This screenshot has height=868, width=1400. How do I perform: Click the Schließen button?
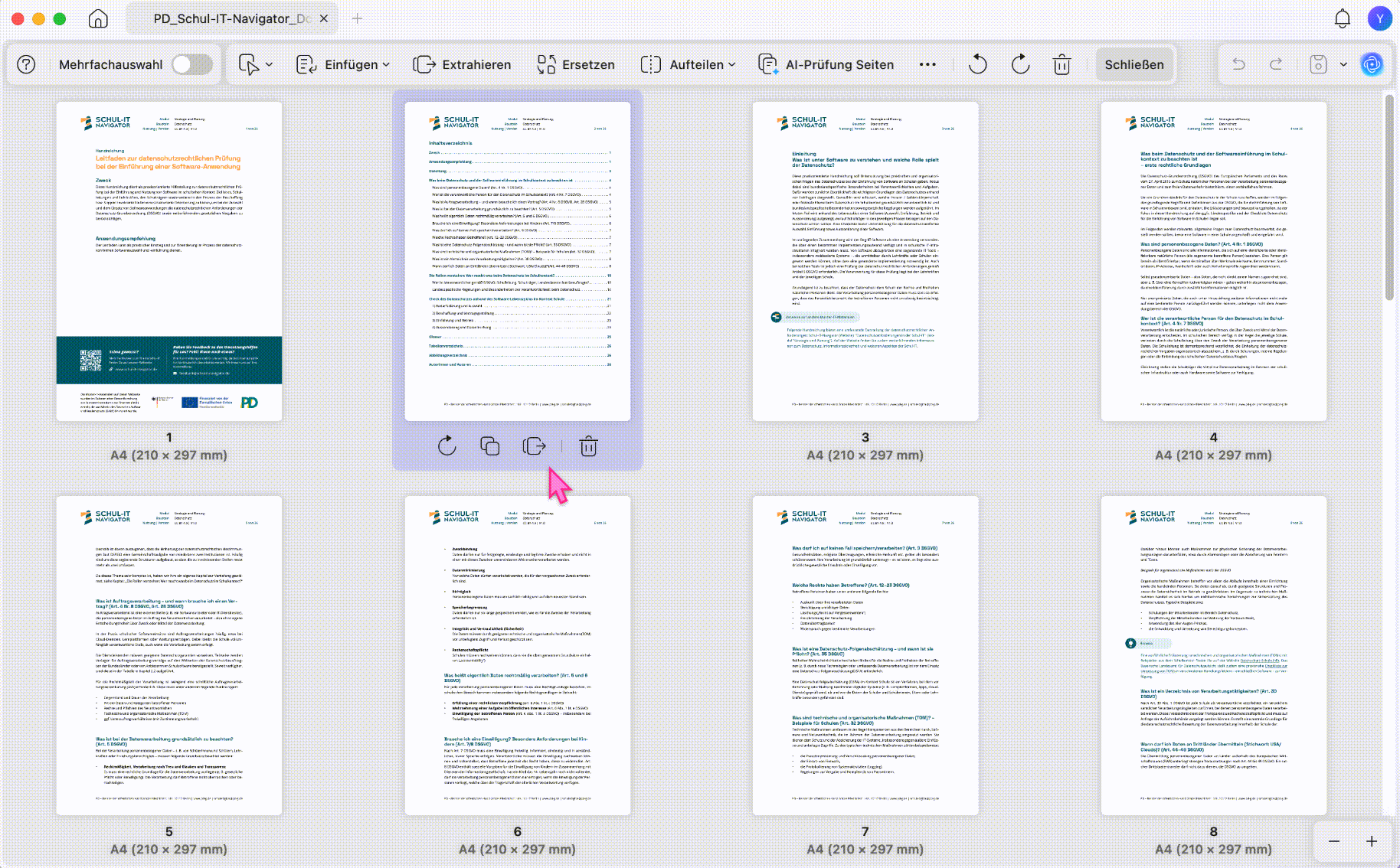pyautogui.click(x=1134, y=64)
